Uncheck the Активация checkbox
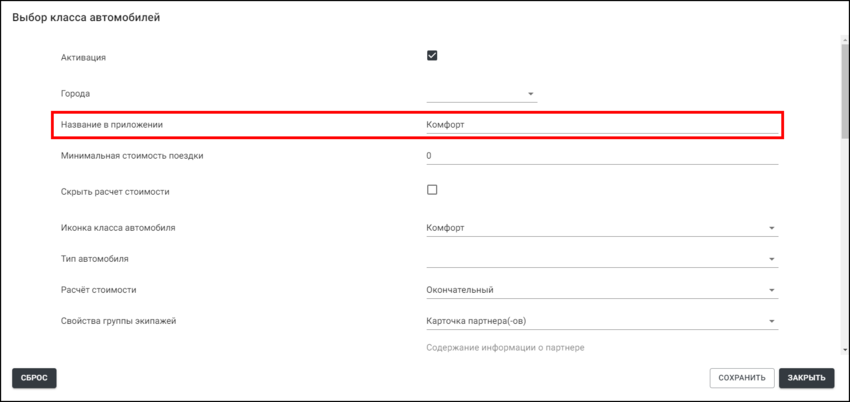The image size is (850, 402). [x=432, y=56]
